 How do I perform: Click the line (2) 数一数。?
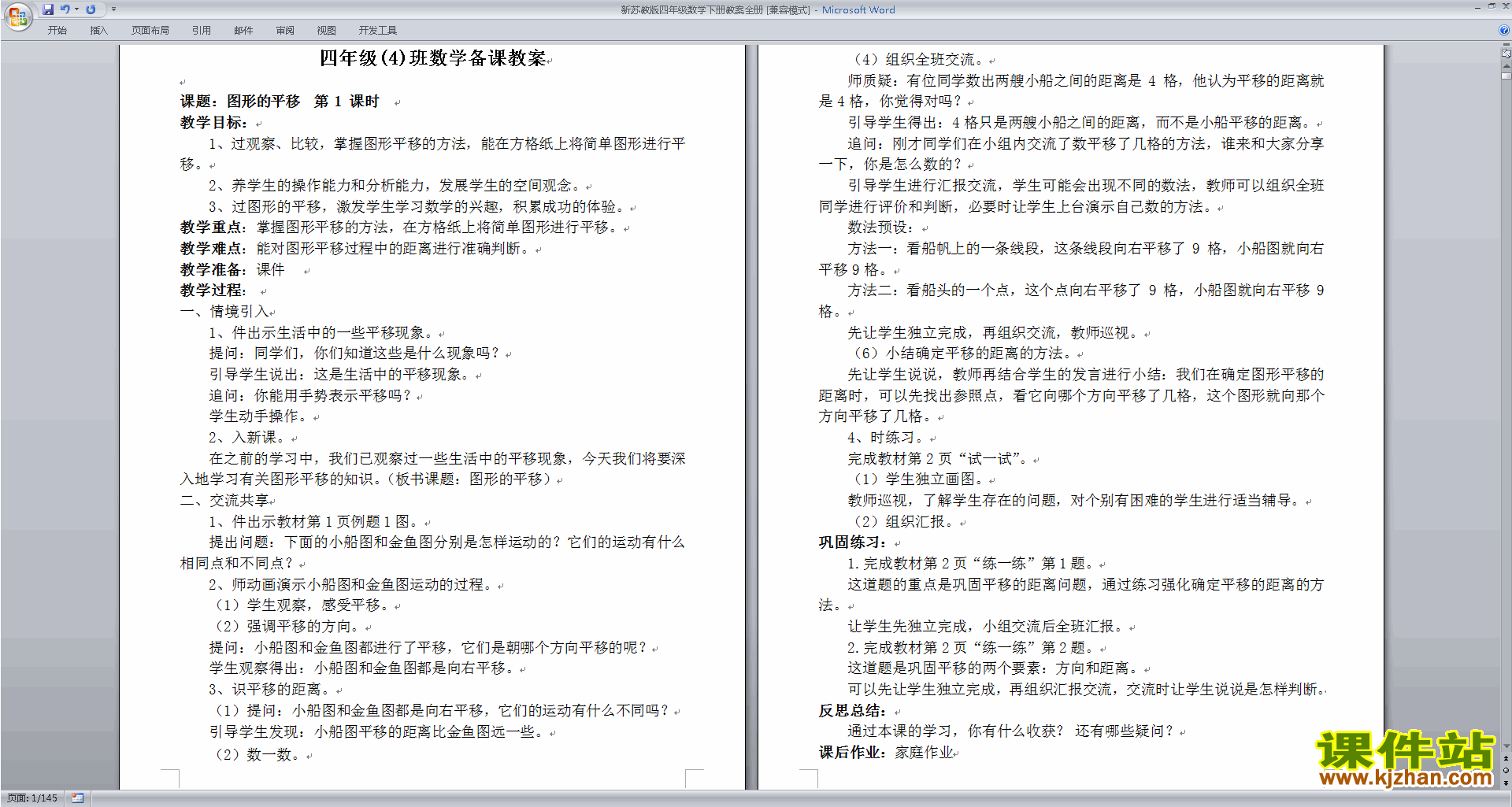coord(258,755)
